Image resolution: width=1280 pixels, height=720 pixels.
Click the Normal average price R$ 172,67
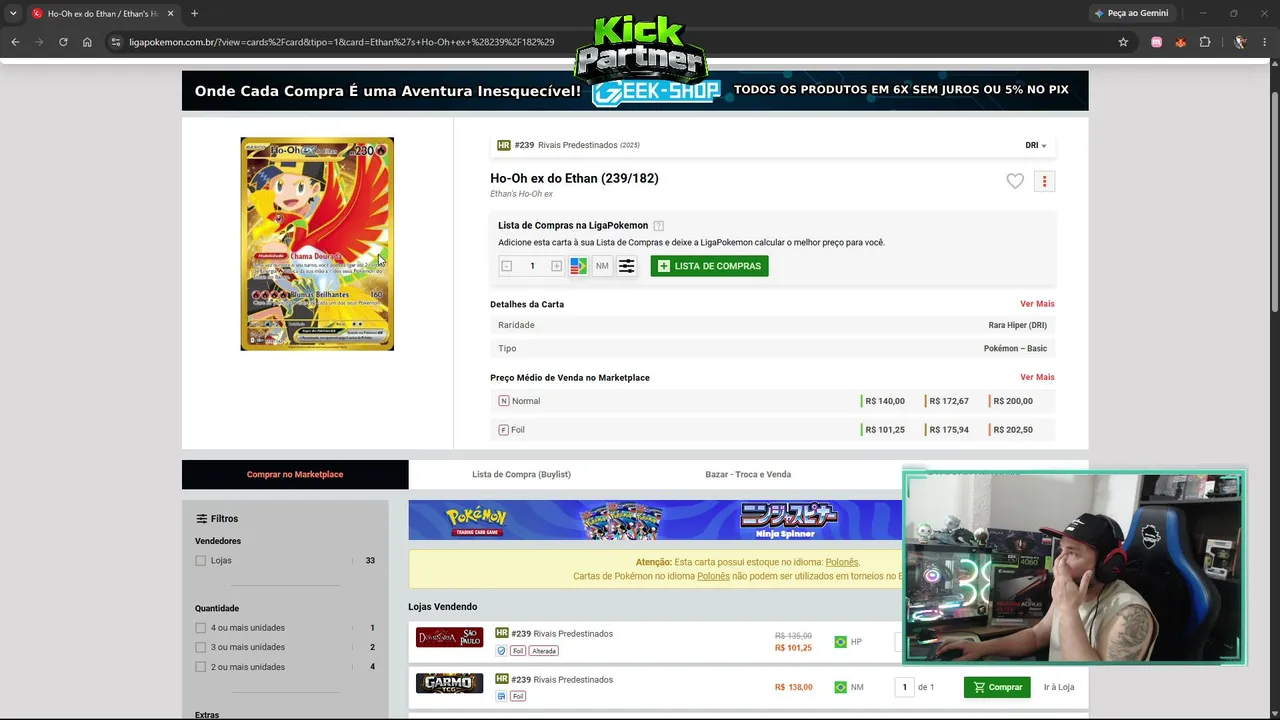pos(949,401)
